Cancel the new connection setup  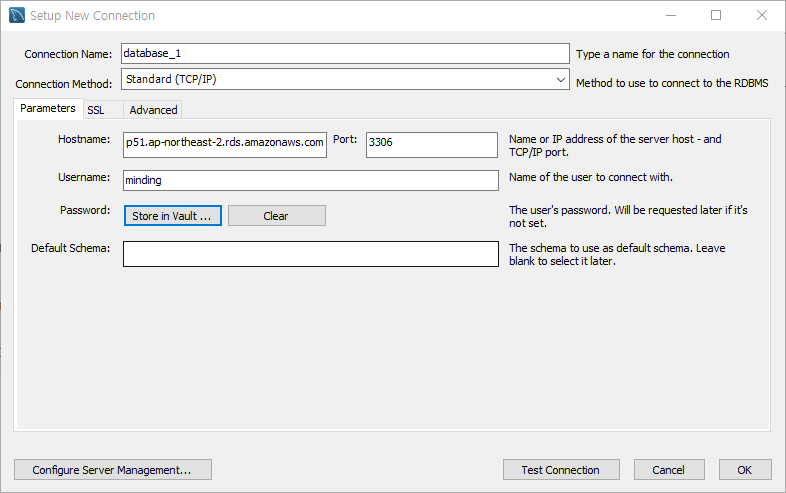pyautogui.click(x=669, y=470)
